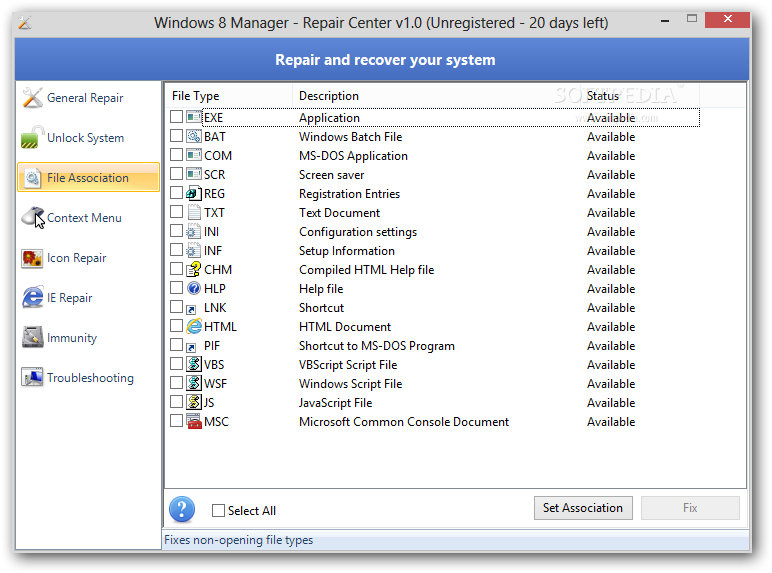The image size is (772, 573).
Task: Close the Repair Center window
Action: click(727, 19)
